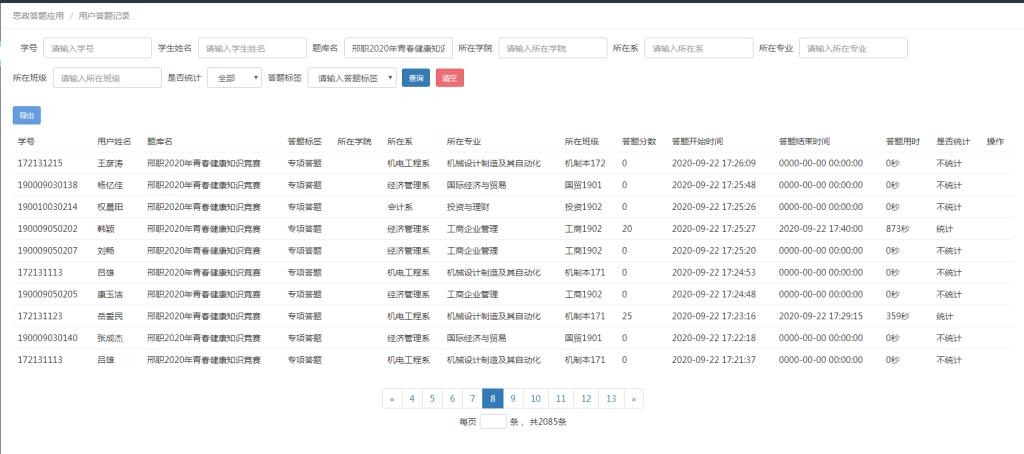Click the 所在专业 input field
The height and width of the screenshot is (454, 1024).
pos(853,48)
